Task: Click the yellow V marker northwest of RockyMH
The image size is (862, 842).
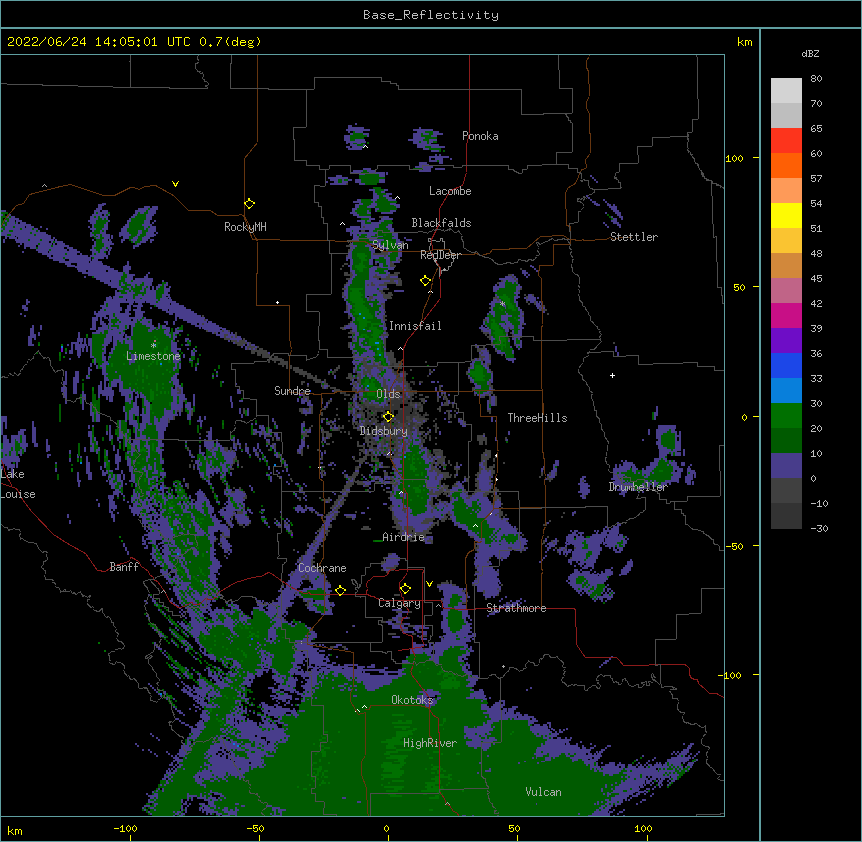Action: coord(175,184)
